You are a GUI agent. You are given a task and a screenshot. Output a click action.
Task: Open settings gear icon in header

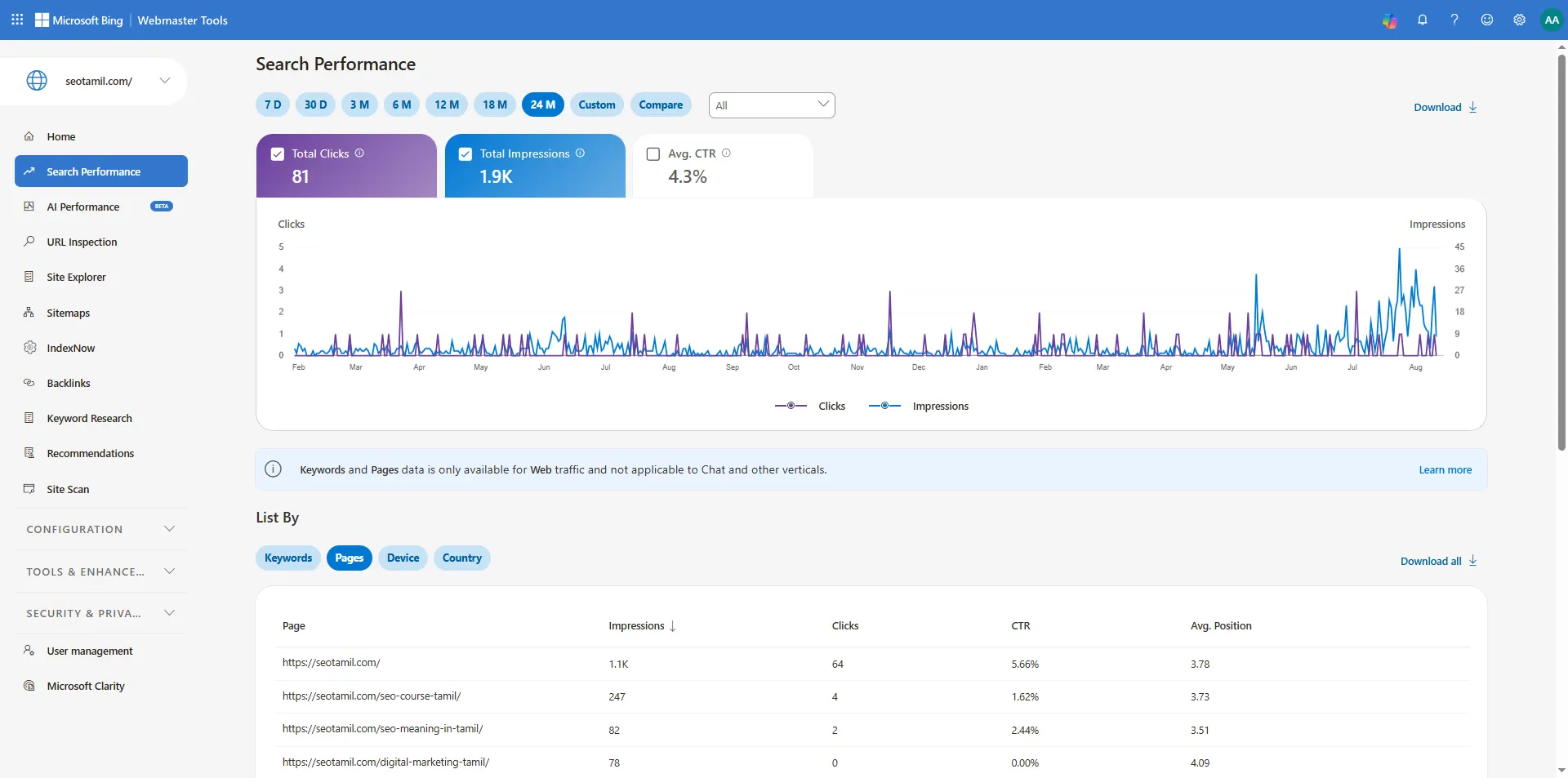(x=1519, y=20)
